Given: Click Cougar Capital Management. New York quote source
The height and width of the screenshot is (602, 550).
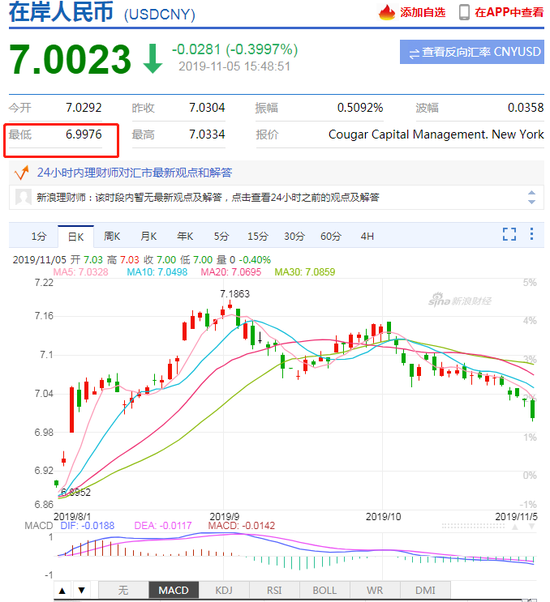Looking at the screenshot, I should (436, 135).
